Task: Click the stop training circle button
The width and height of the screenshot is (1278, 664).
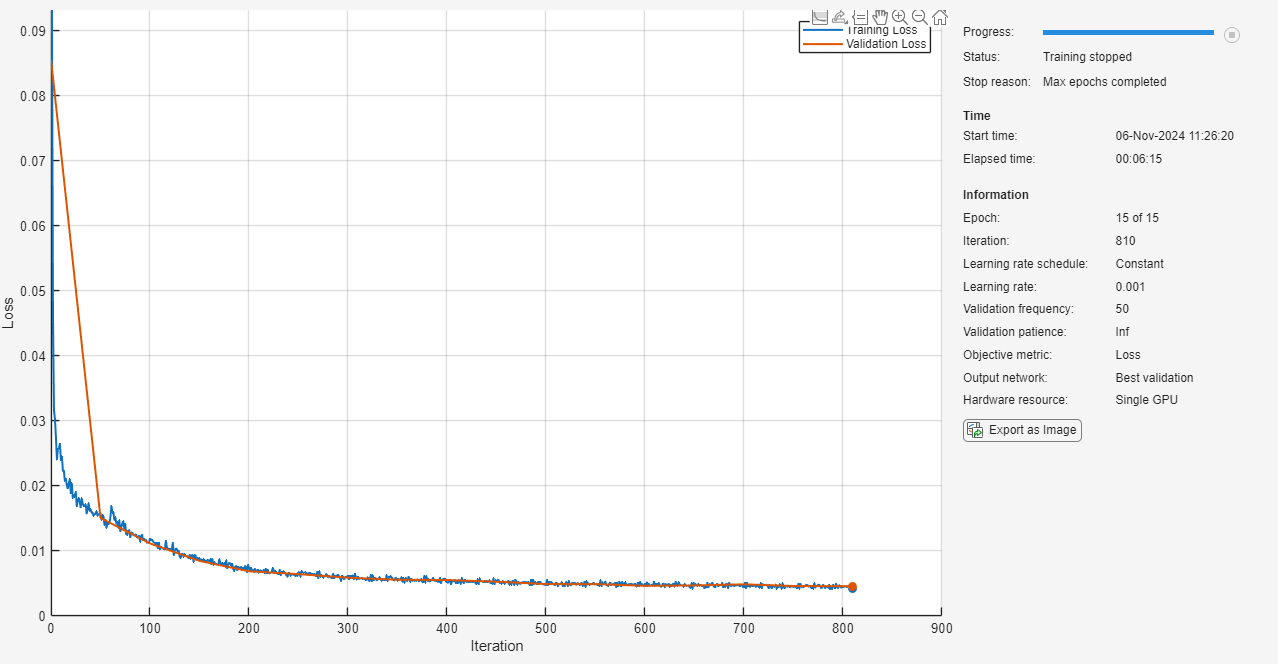Action: 1232,35
